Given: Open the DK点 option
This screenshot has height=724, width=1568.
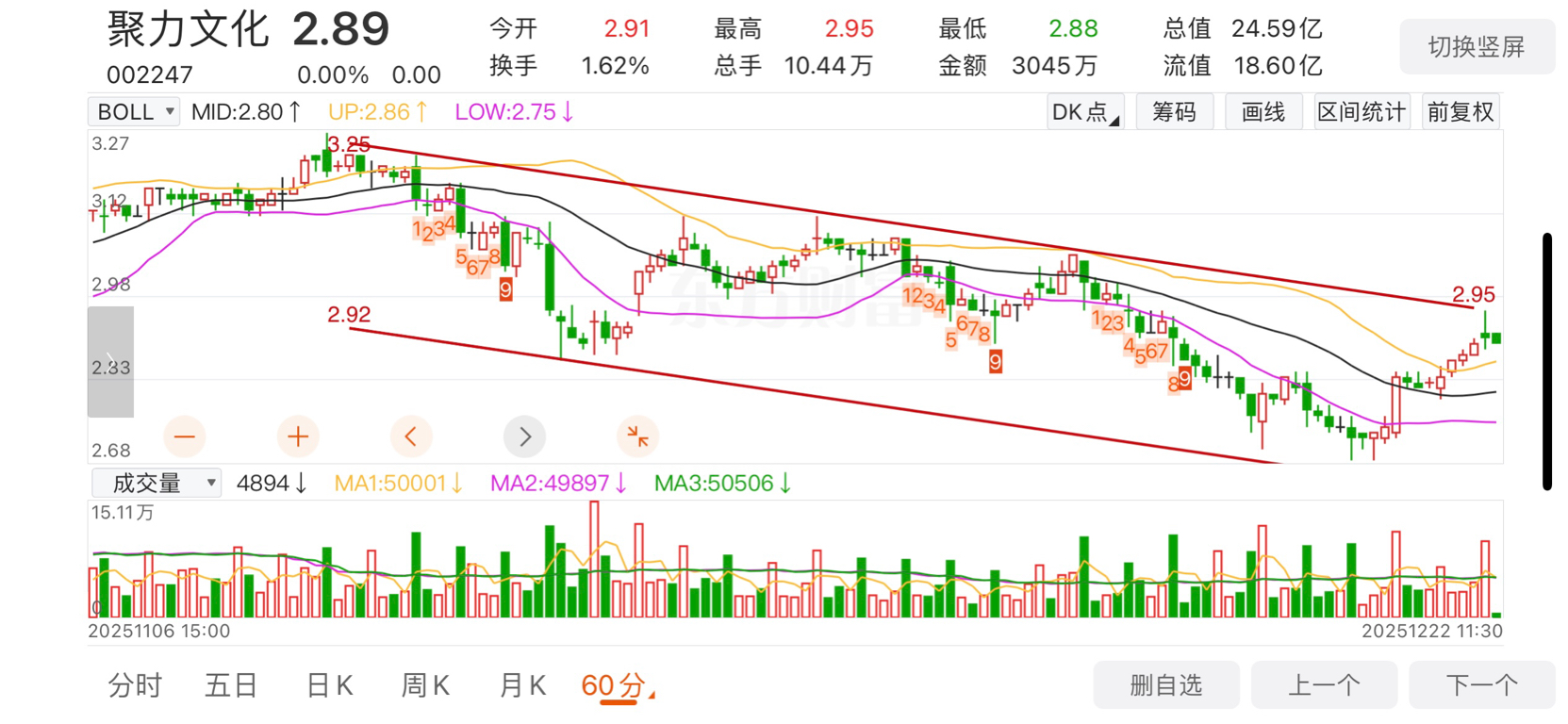Looking at the screenshot, I should [1085, 112].
